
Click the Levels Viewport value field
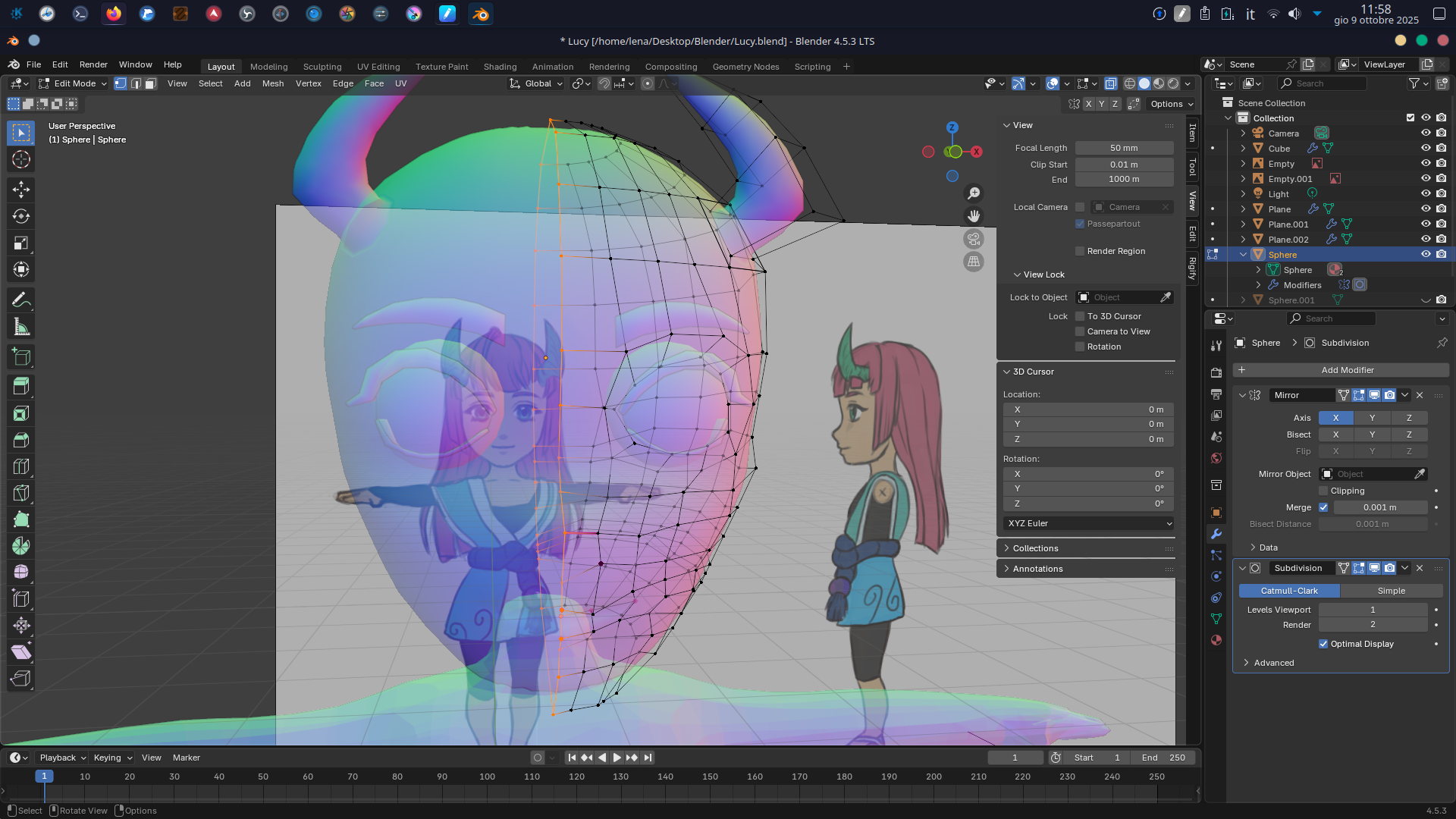1373,610
